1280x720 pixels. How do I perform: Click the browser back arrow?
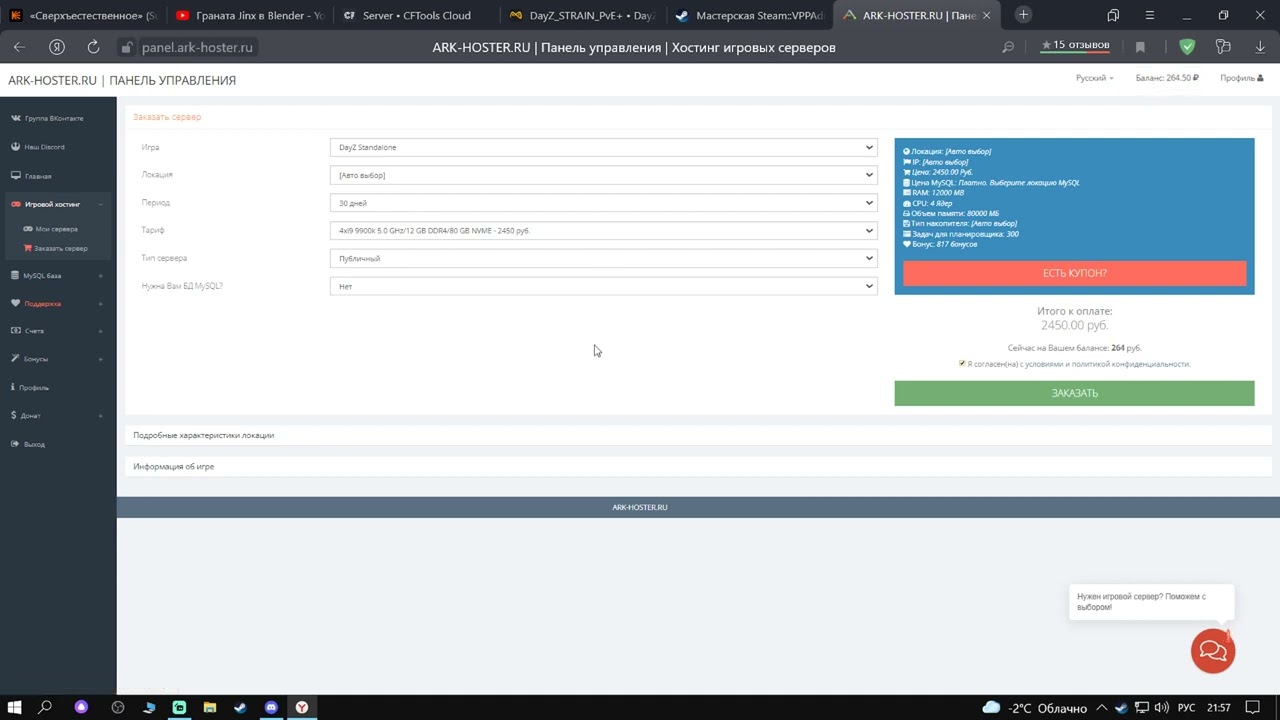(x=19, y=47)
